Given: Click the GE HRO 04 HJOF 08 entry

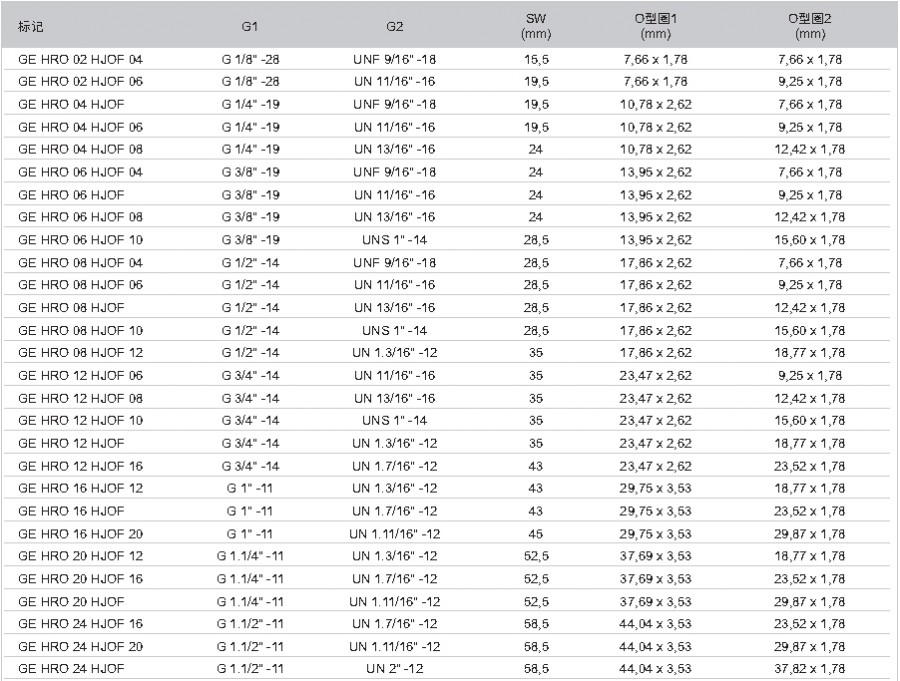Looking at the screenshot, I should pyautogui.click(x=80, y=149).
